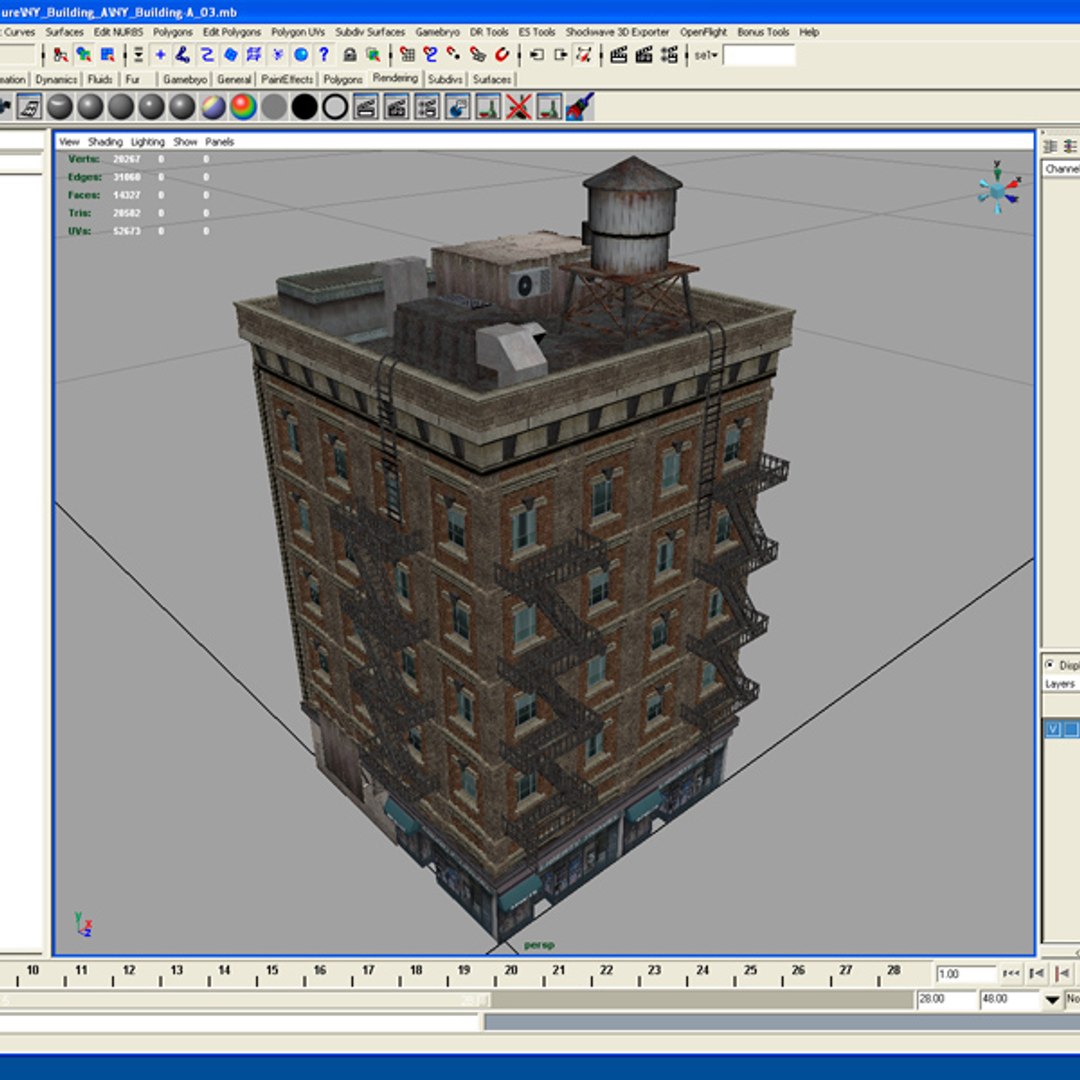Open the output operations list icon

point(560,54)
